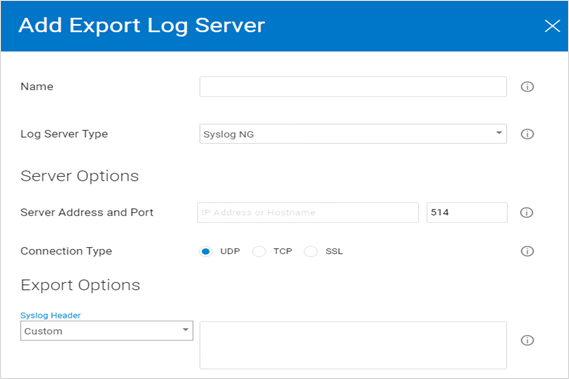Click the info icon beside Syslog Header

pyautogui.click(x=527, y=340)
